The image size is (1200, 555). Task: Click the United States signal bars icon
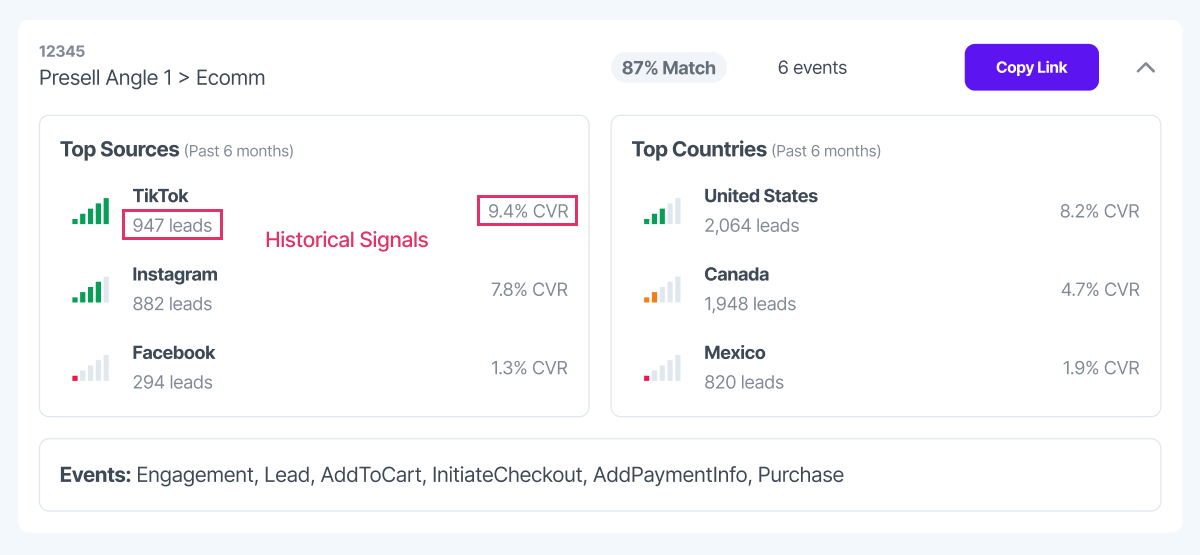[x=662, y=211]
